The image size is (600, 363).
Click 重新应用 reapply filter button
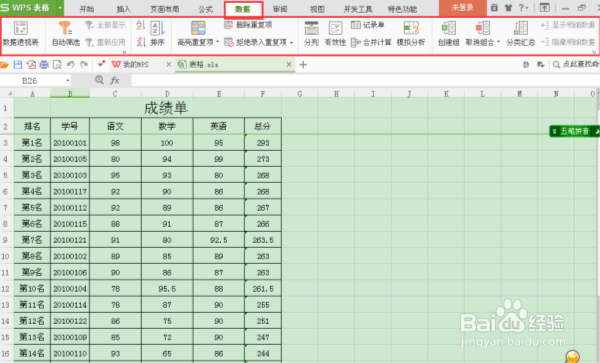point(105,42)
